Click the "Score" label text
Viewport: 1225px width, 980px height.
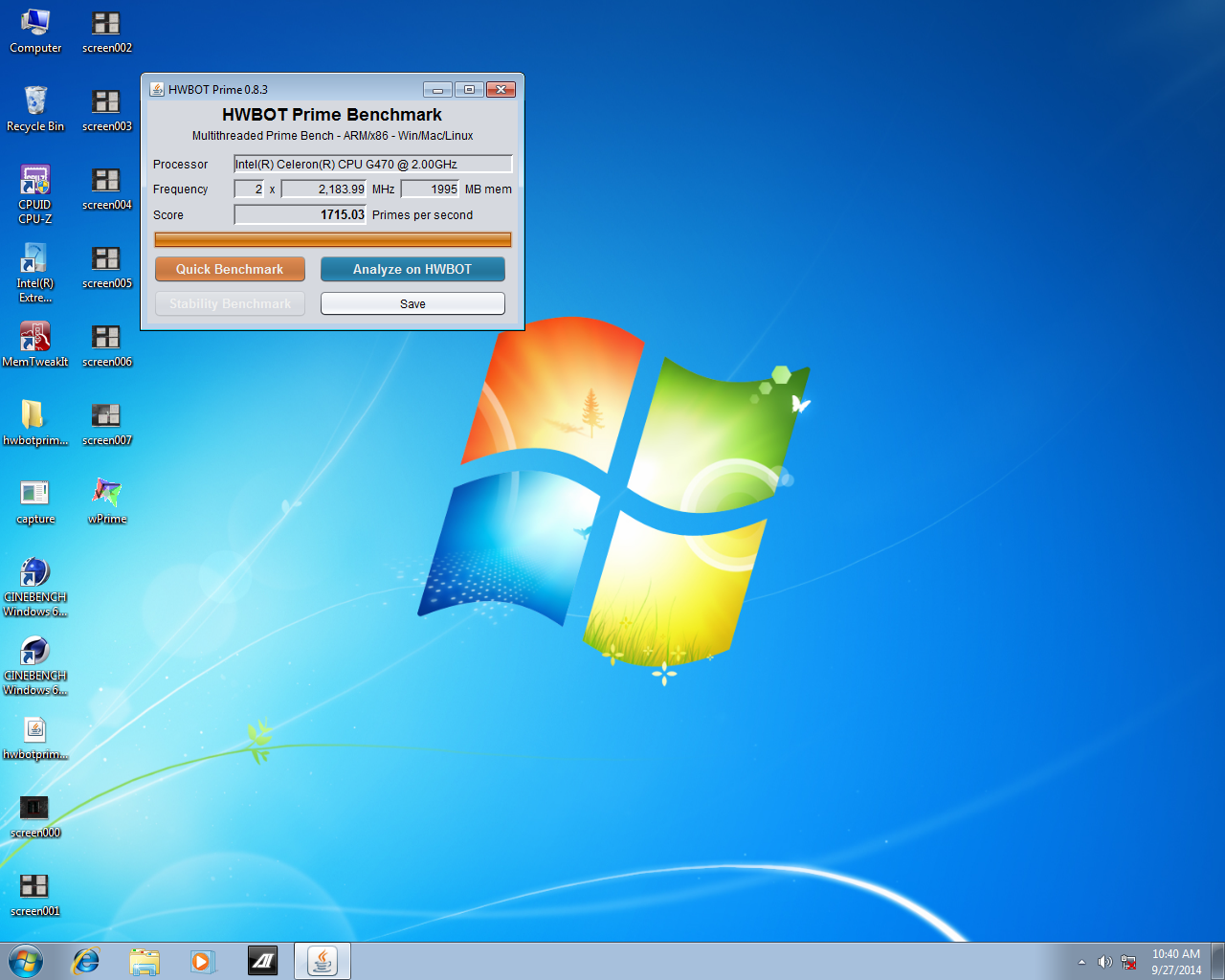168,215
